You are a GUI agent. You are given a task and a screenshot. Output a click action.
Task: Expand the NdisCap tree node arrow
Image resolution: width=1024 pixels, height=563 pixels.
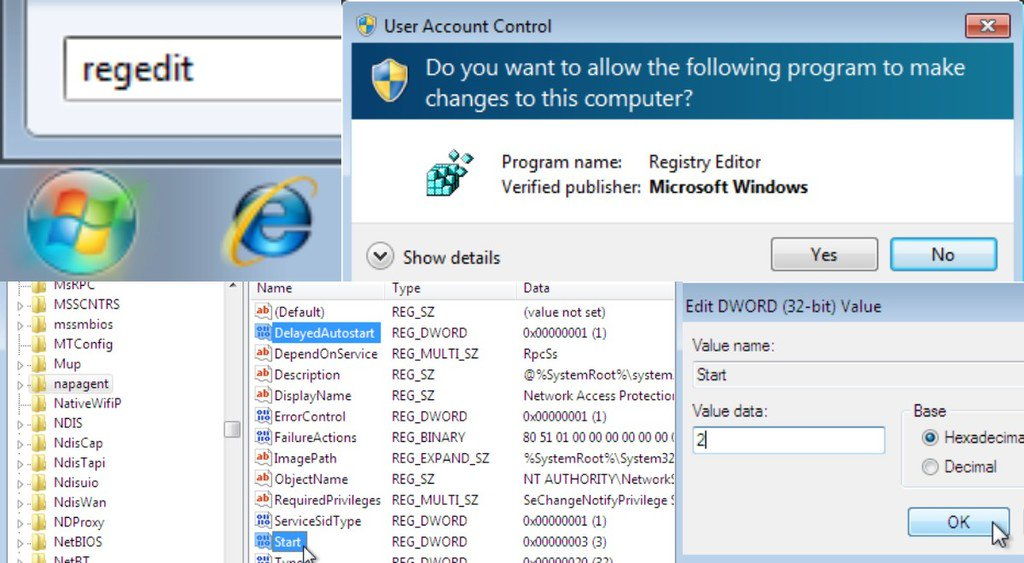(x=20, y=443)
